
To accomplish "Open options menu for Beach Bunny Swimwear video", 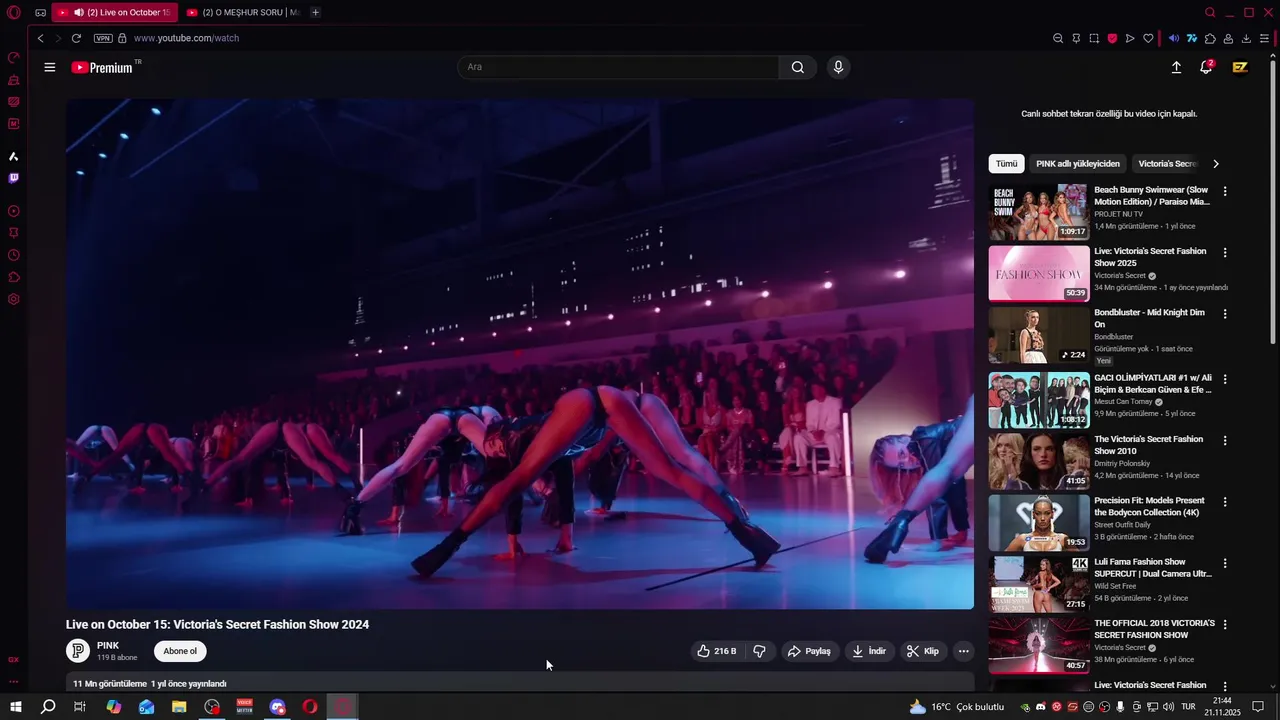I will click(1225, 191).
